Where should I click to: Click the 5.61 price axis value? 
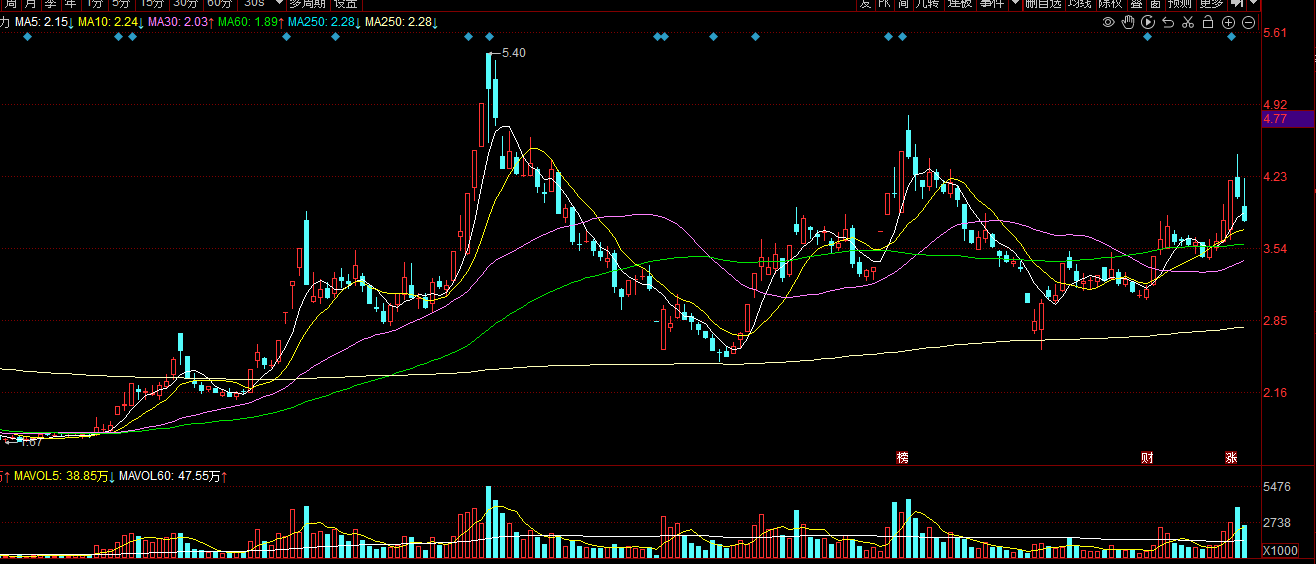[x=1275, y=33]
